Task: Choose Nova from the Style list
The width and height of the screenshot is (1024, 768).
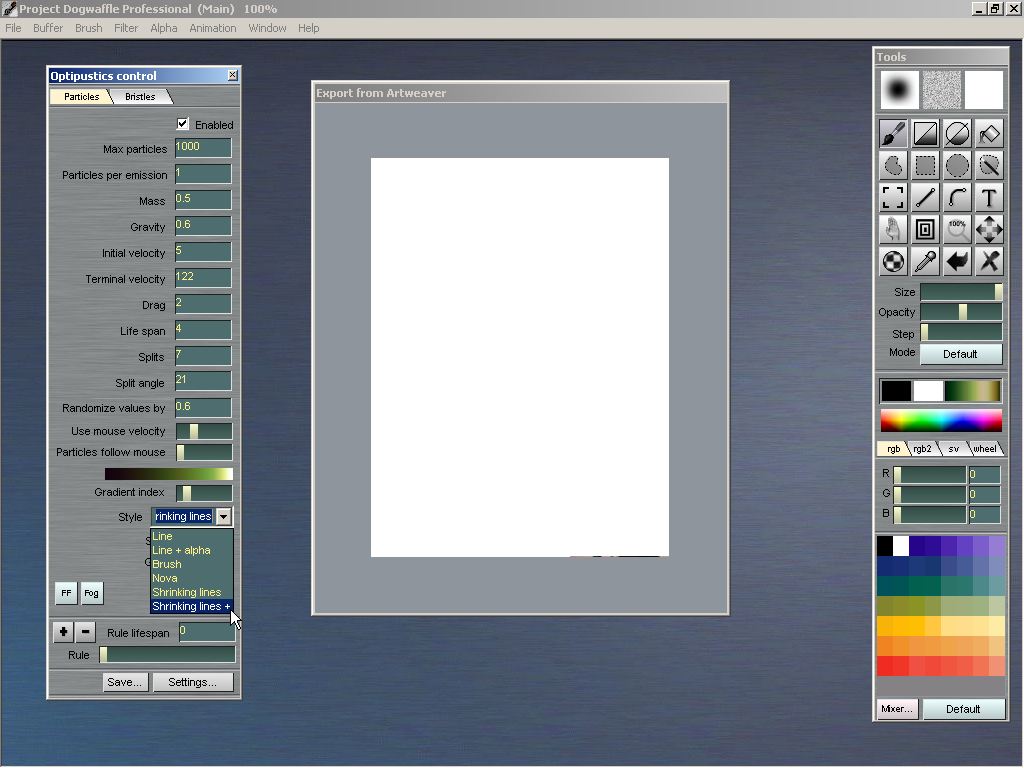Action: pyautogui.click(x=165, y=578)
